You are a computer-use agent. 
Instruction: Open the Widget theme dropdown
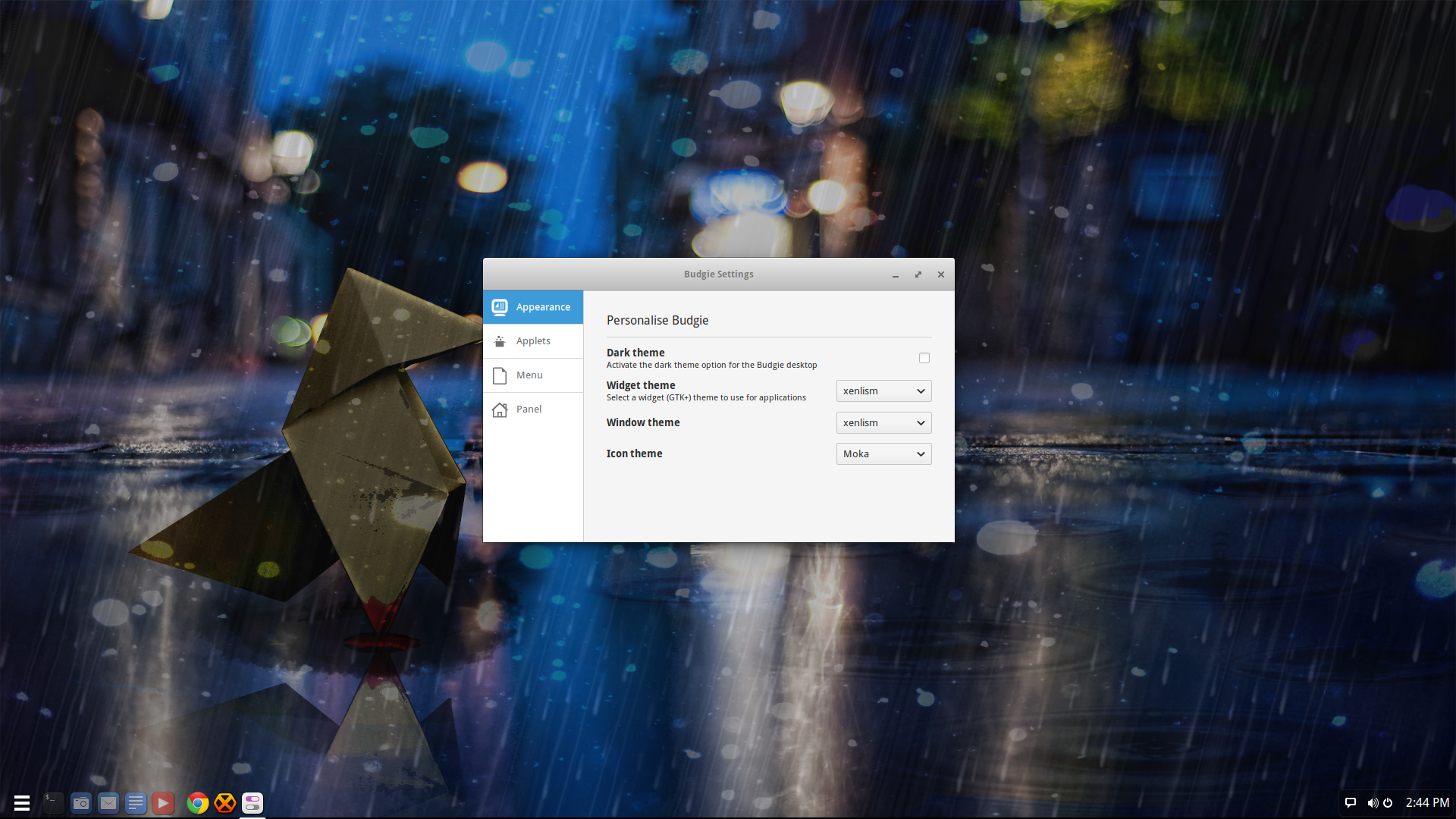883,391
